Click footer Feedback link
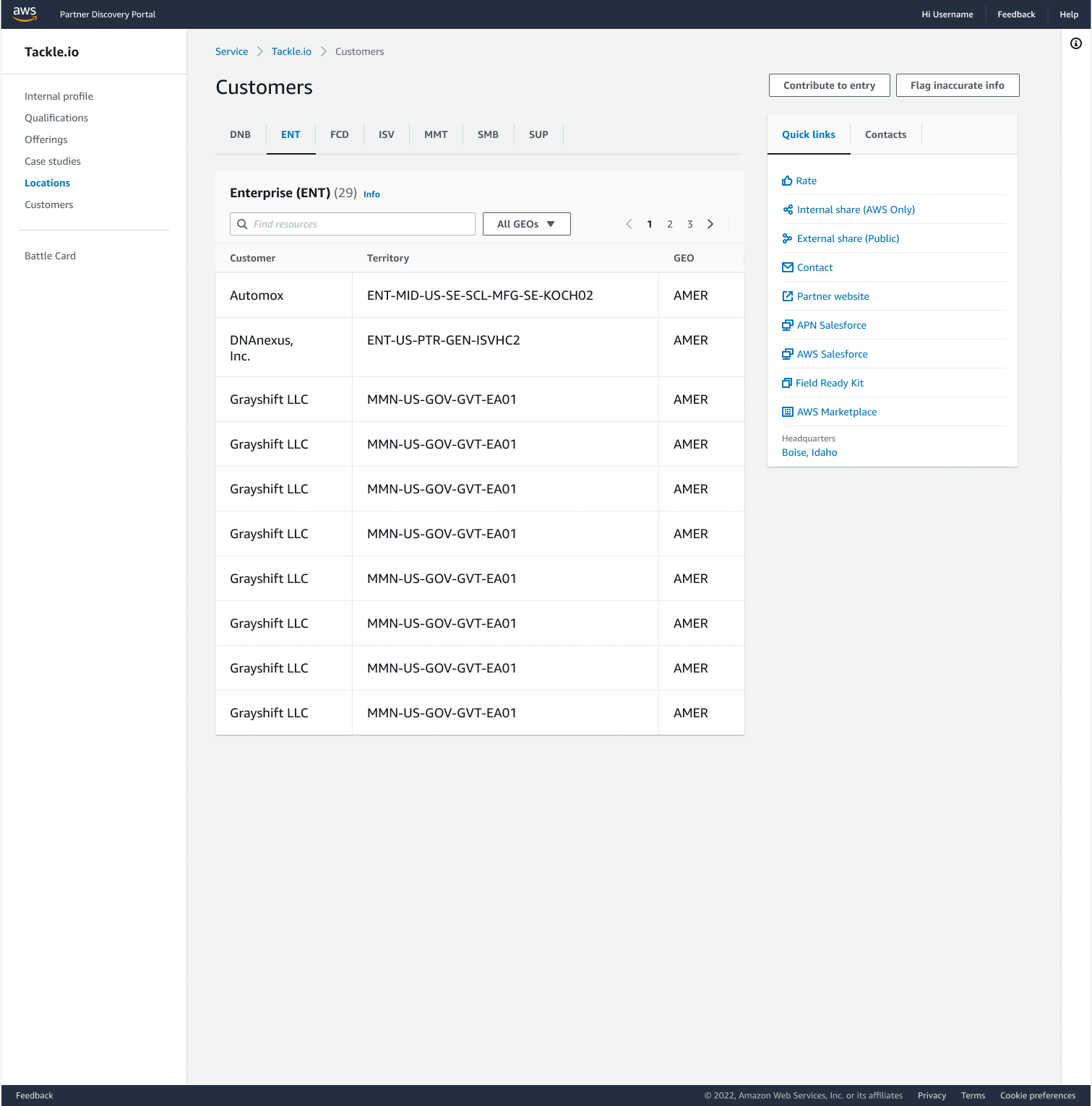 [35, 1095]
